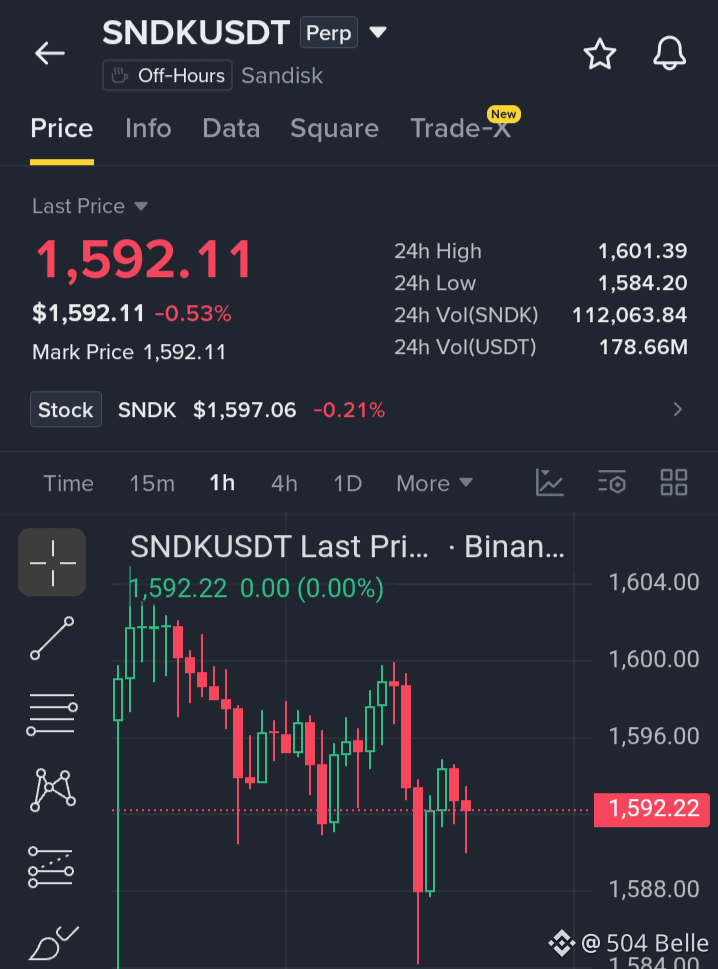Click the large 1,592.11 last price

[x=144, y=260]
